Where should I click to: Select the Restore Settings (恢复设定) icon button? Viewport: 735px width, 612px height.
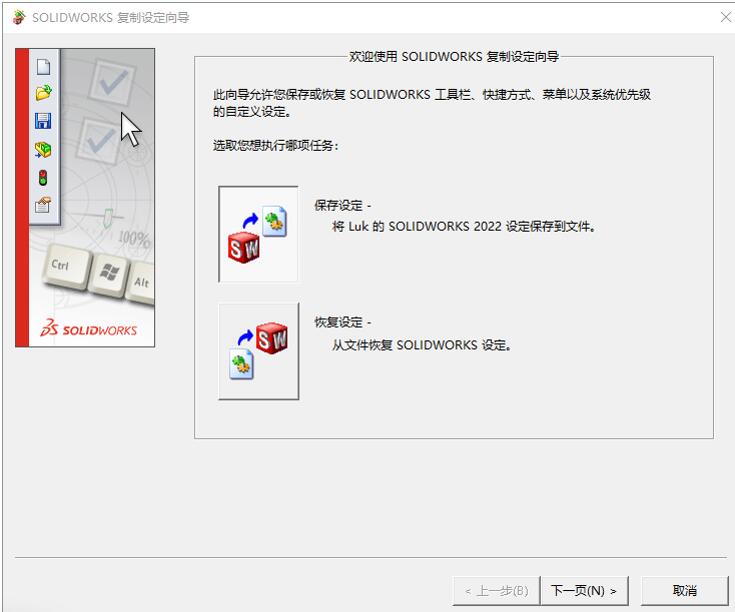click(x=258, y=351)
